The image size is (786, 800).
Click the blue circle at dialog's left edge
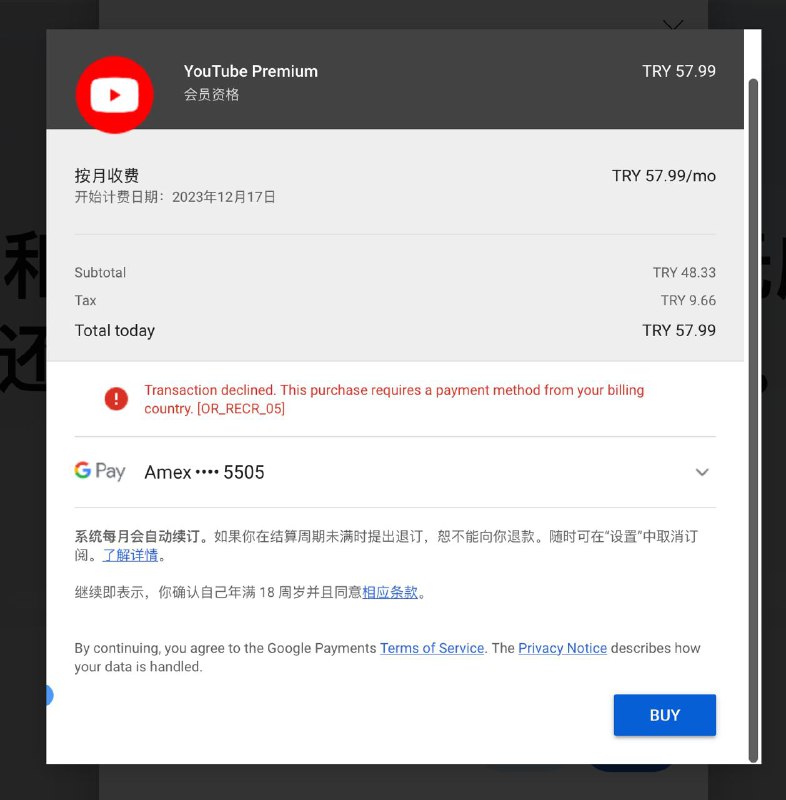(49, 695)
